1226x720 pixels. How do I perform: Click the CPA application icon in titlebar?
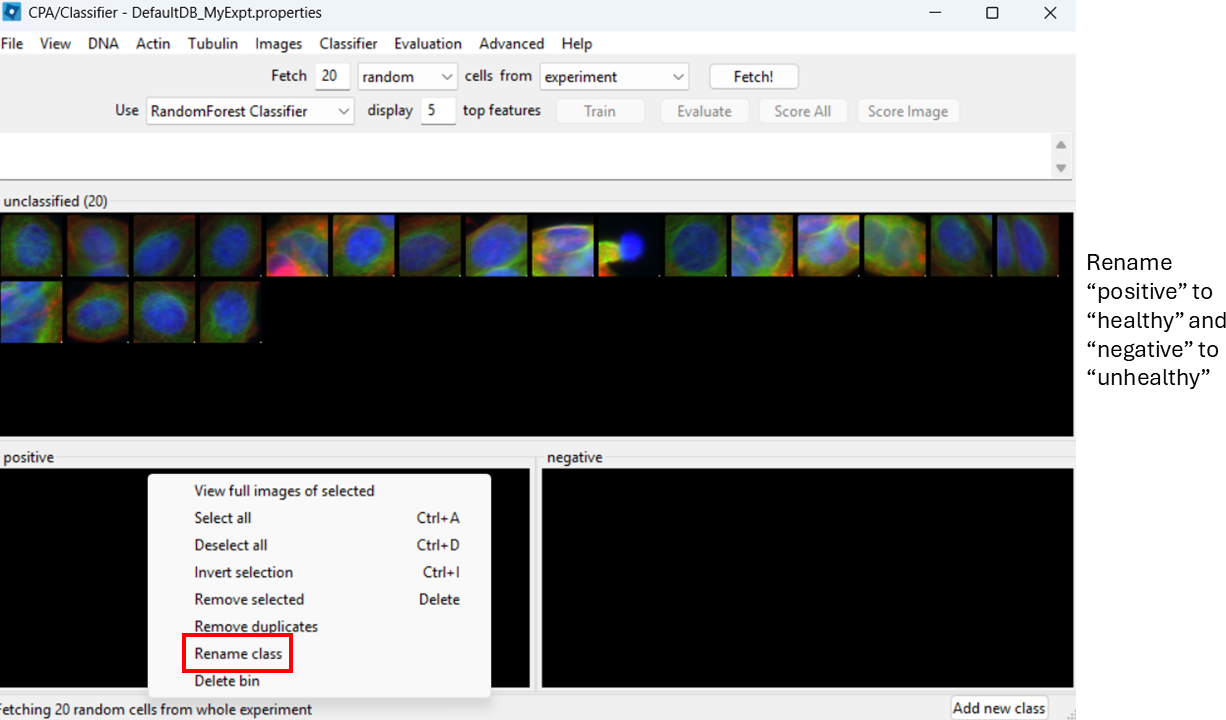click(x=13, y=12)
